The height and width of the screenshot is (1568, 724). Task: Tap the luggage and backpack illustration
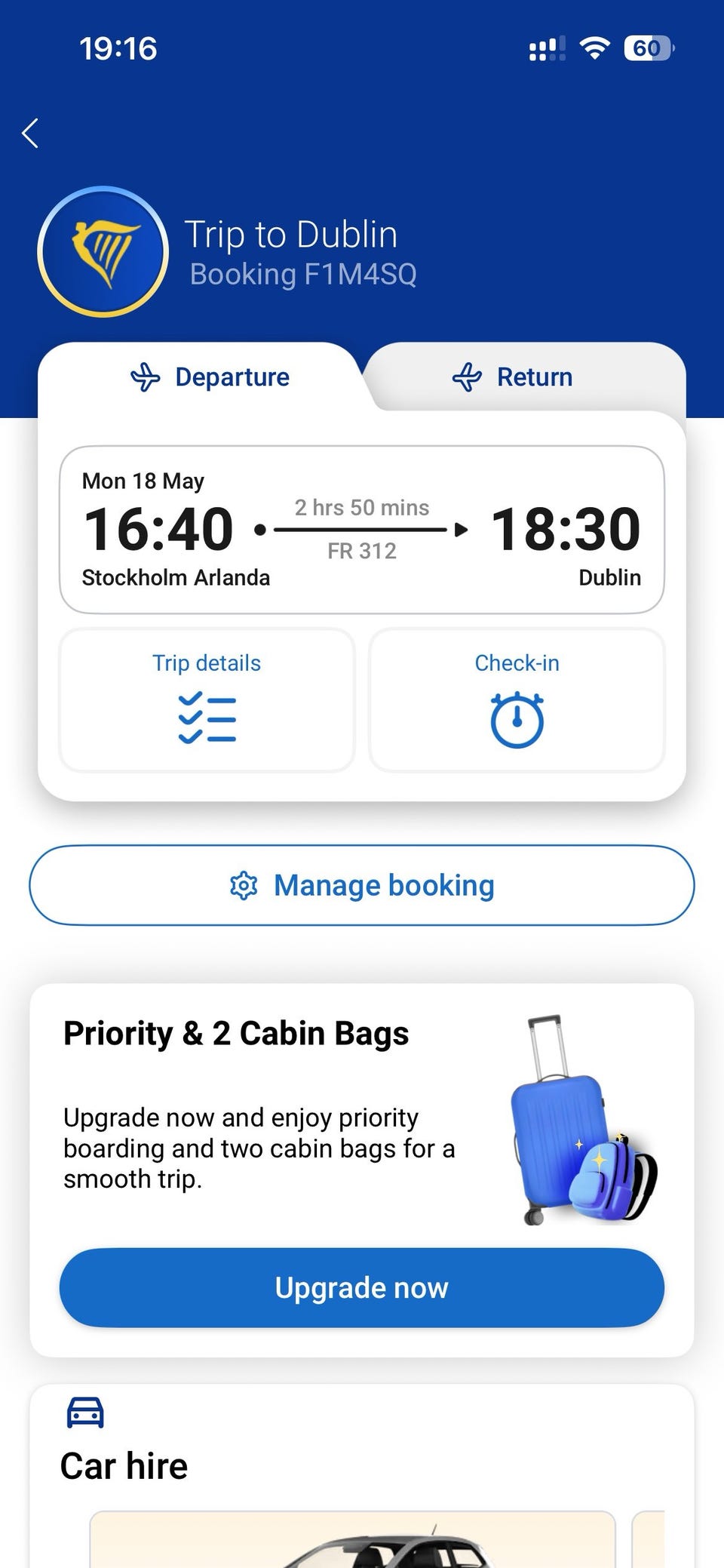tap(581, 1122)
